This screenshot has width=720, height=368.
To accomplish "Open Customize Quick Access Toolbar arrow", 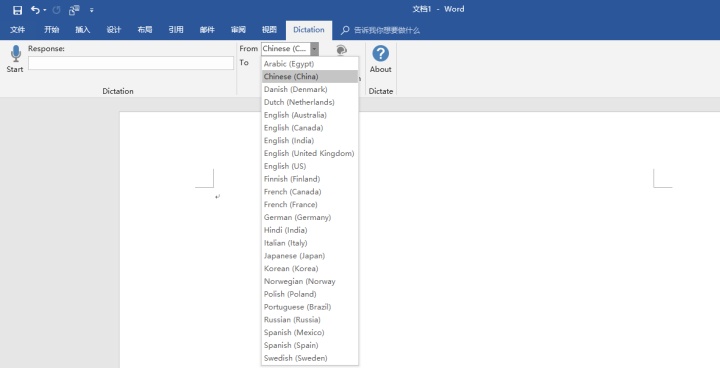I will [x=91, y=10].
